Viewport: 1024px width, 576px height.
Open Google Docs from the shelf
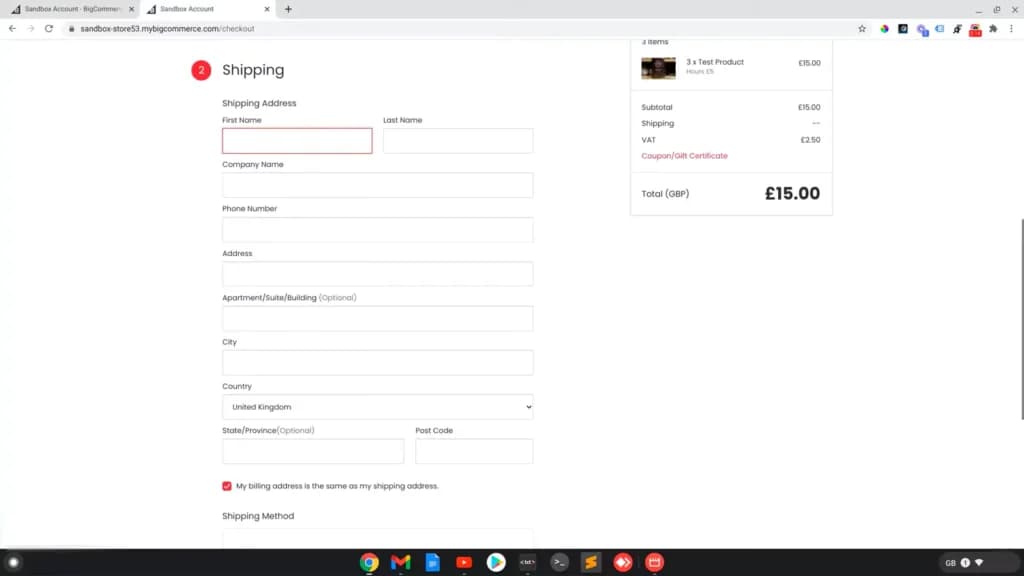(432, 562)
